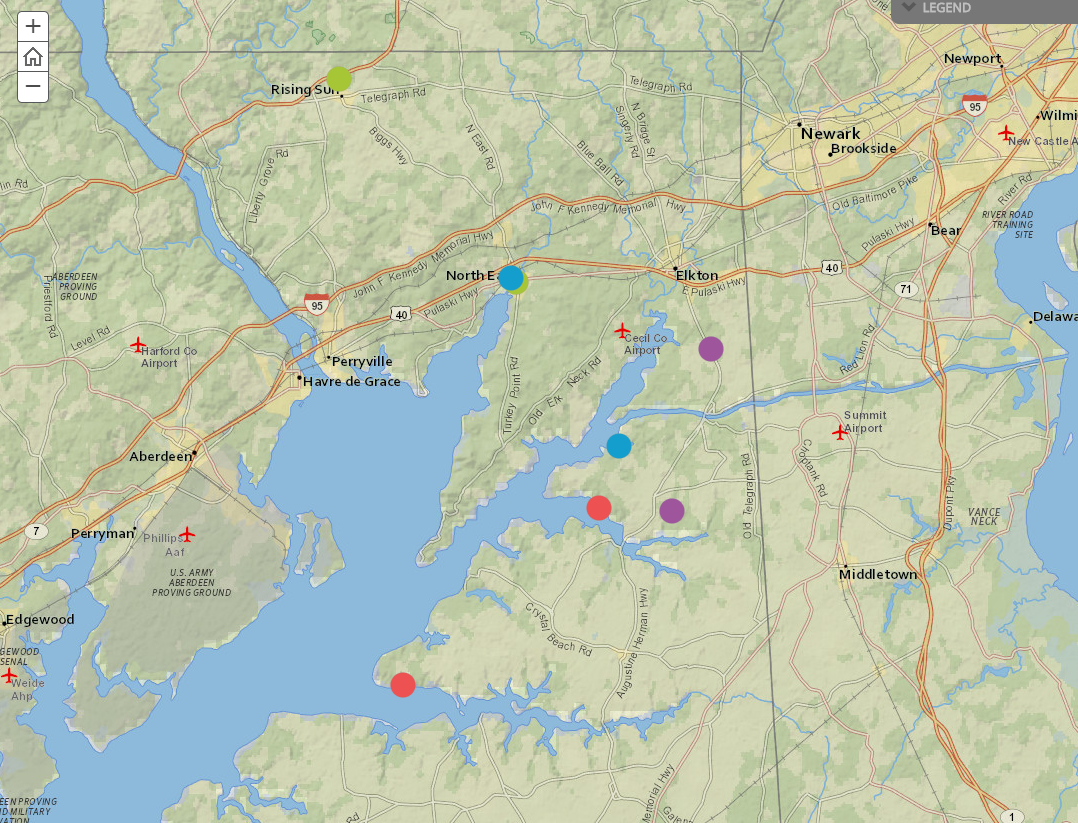This screenshot has width=1078, height=823.
Task: Zoom out using the "−" map button
Action: tap(34, 88)
